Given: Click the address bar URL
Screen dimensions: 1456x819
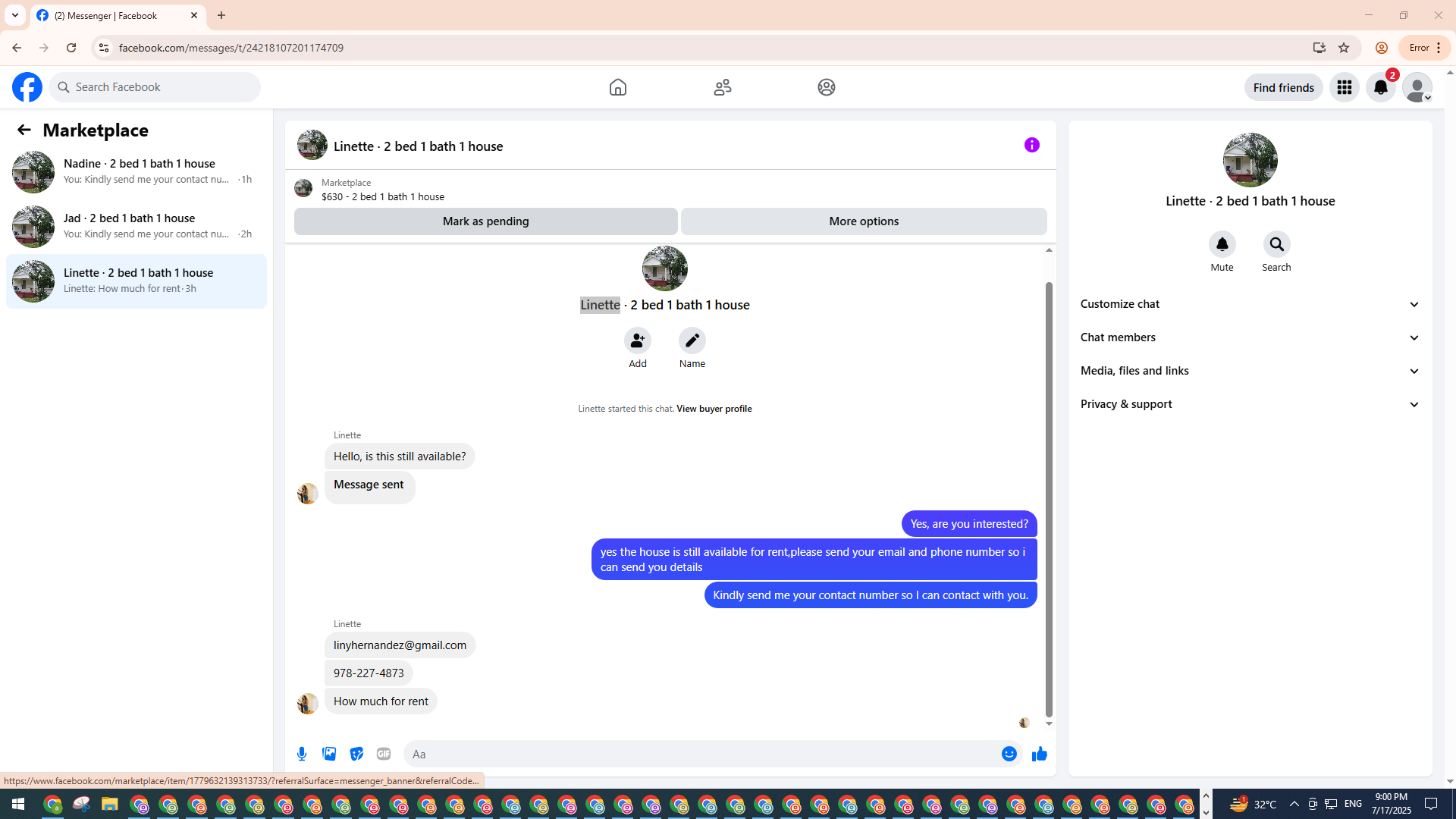Looking at the screenshot, I should [x=231, y=48].
